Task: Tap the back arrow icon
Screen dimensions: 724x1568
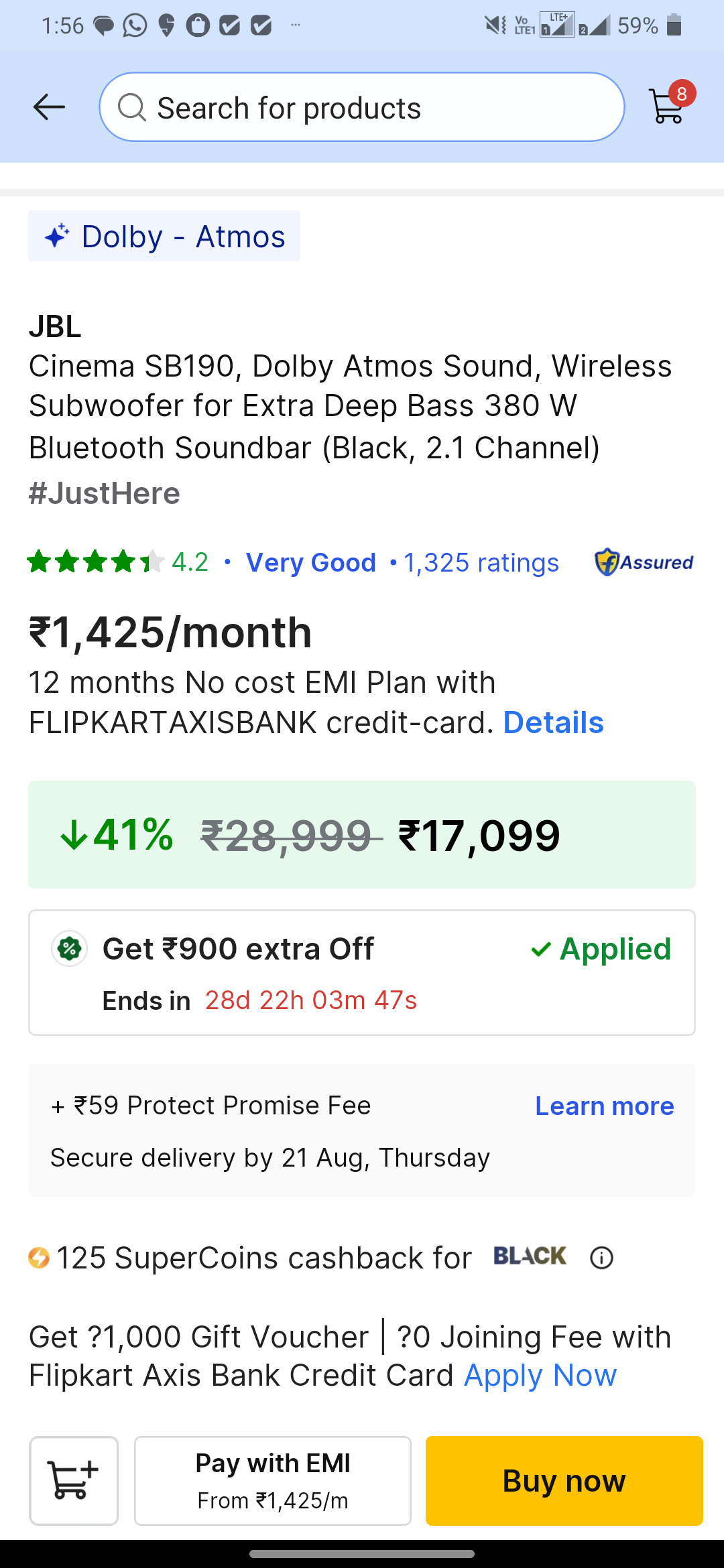Action: pos(49,107)
